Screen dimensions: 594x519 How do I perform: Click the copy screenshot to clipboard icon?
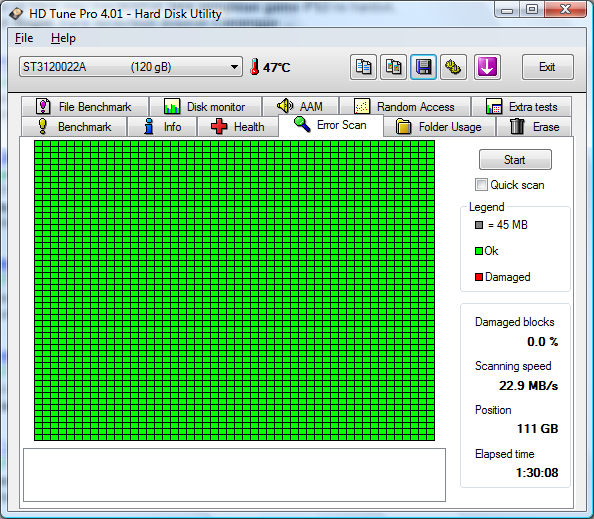(393, 67)
